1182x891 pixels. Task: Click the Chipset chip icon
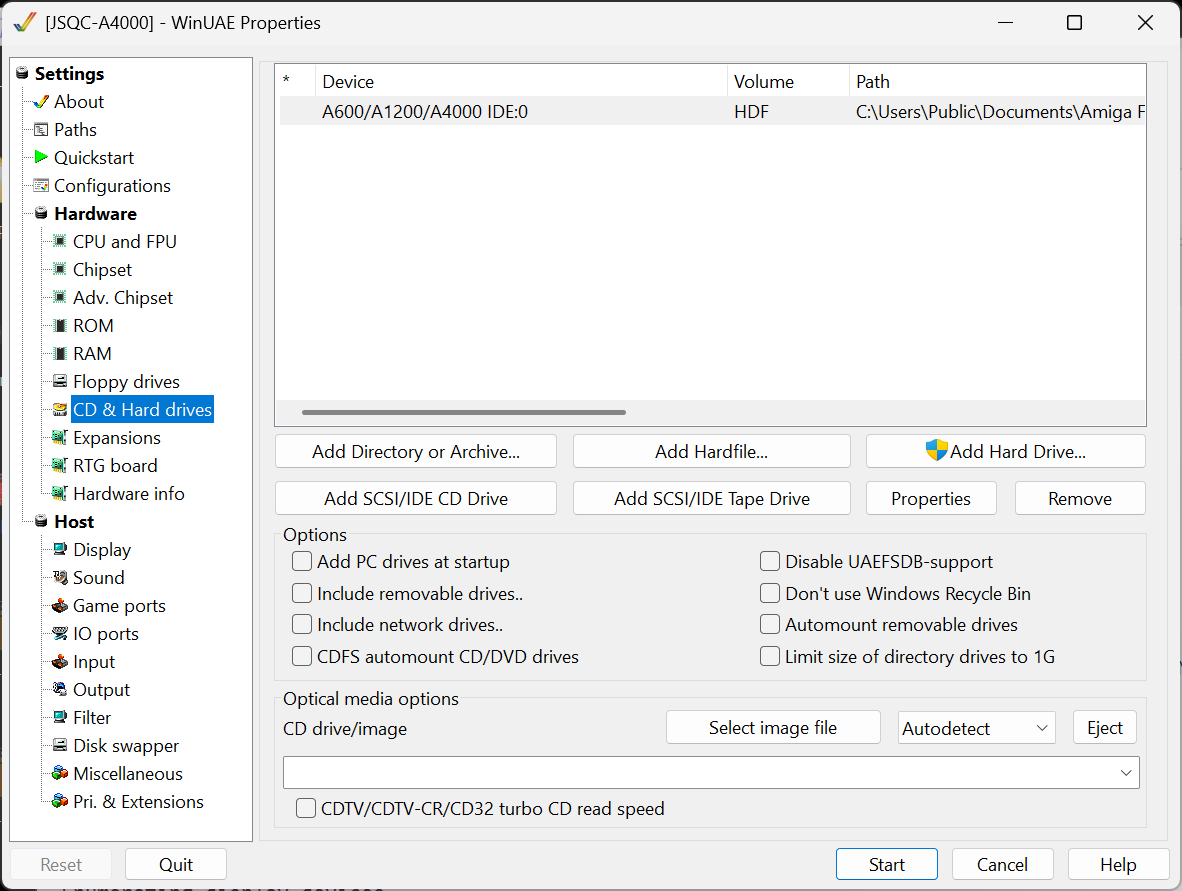(x=60, y=269)
